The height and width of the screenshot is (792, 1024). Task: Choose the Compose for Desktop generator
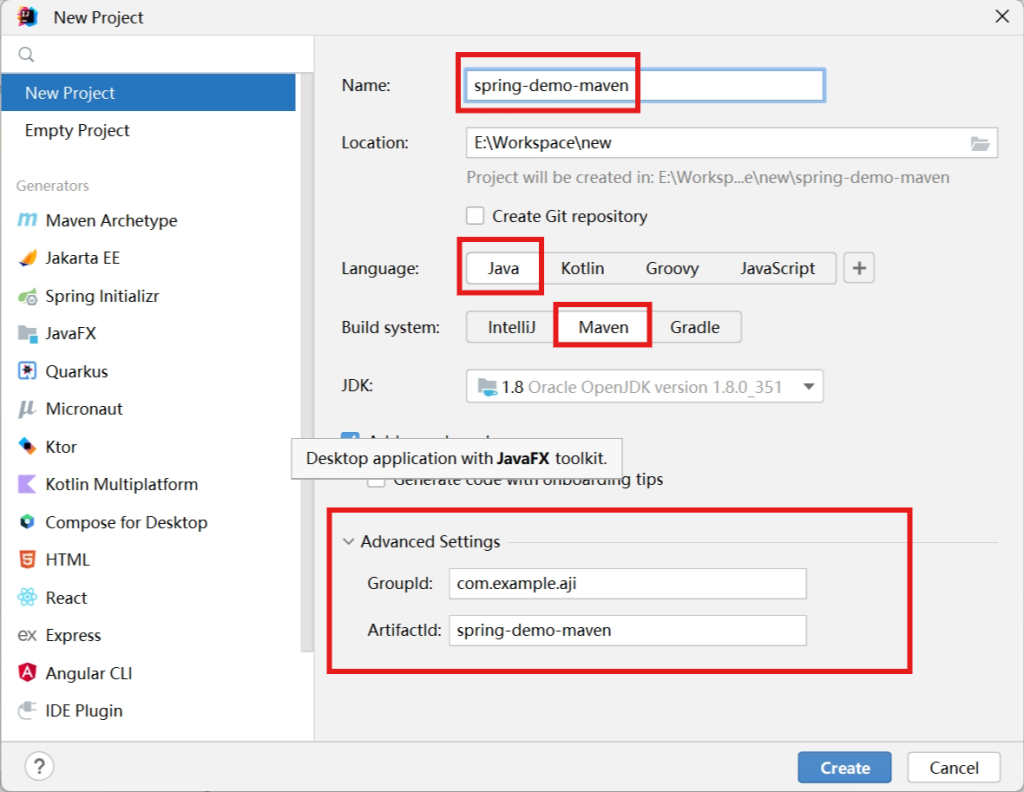point(148,522)
